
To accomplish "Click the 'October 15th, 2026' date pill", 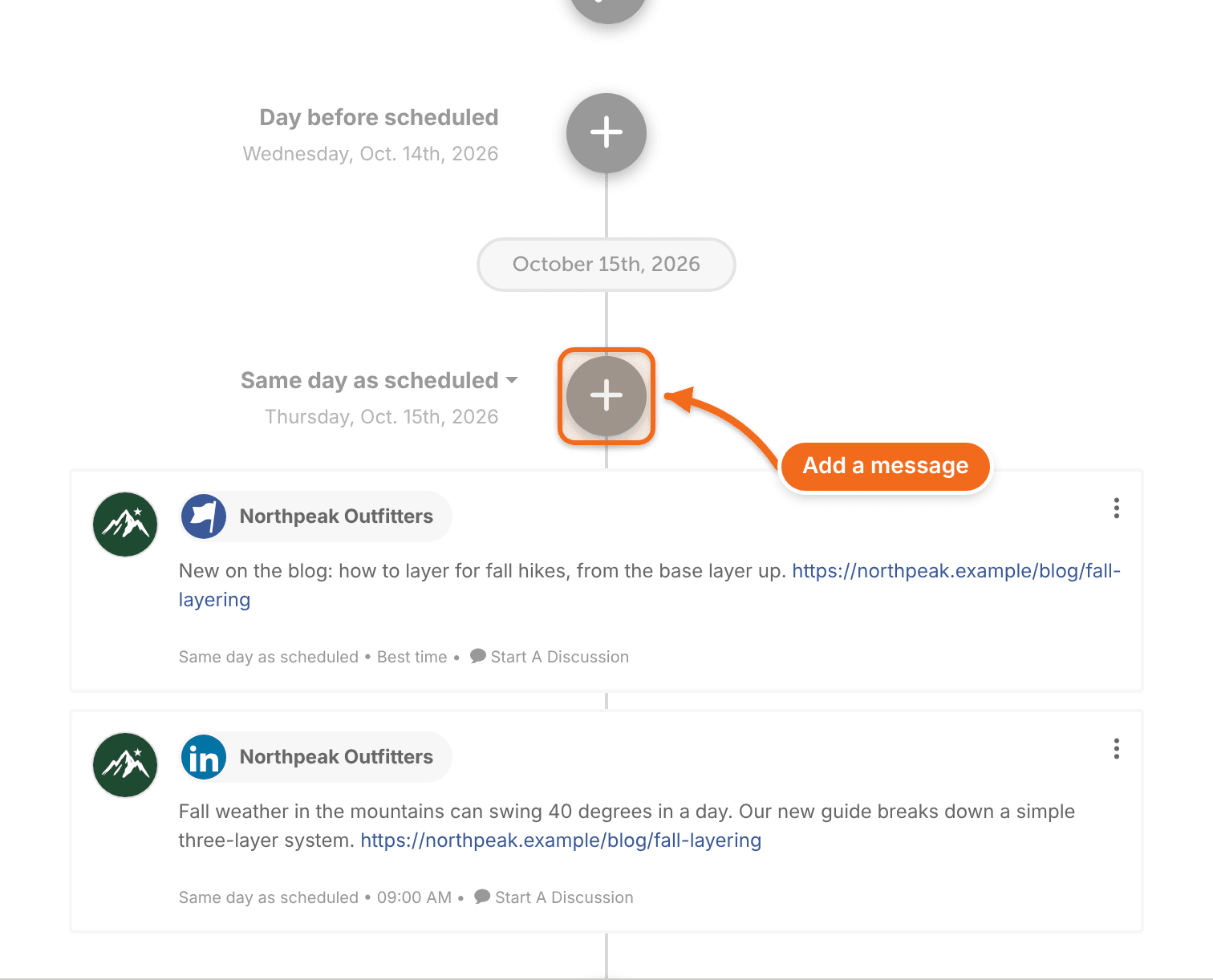I will click(x=606, y=265).
